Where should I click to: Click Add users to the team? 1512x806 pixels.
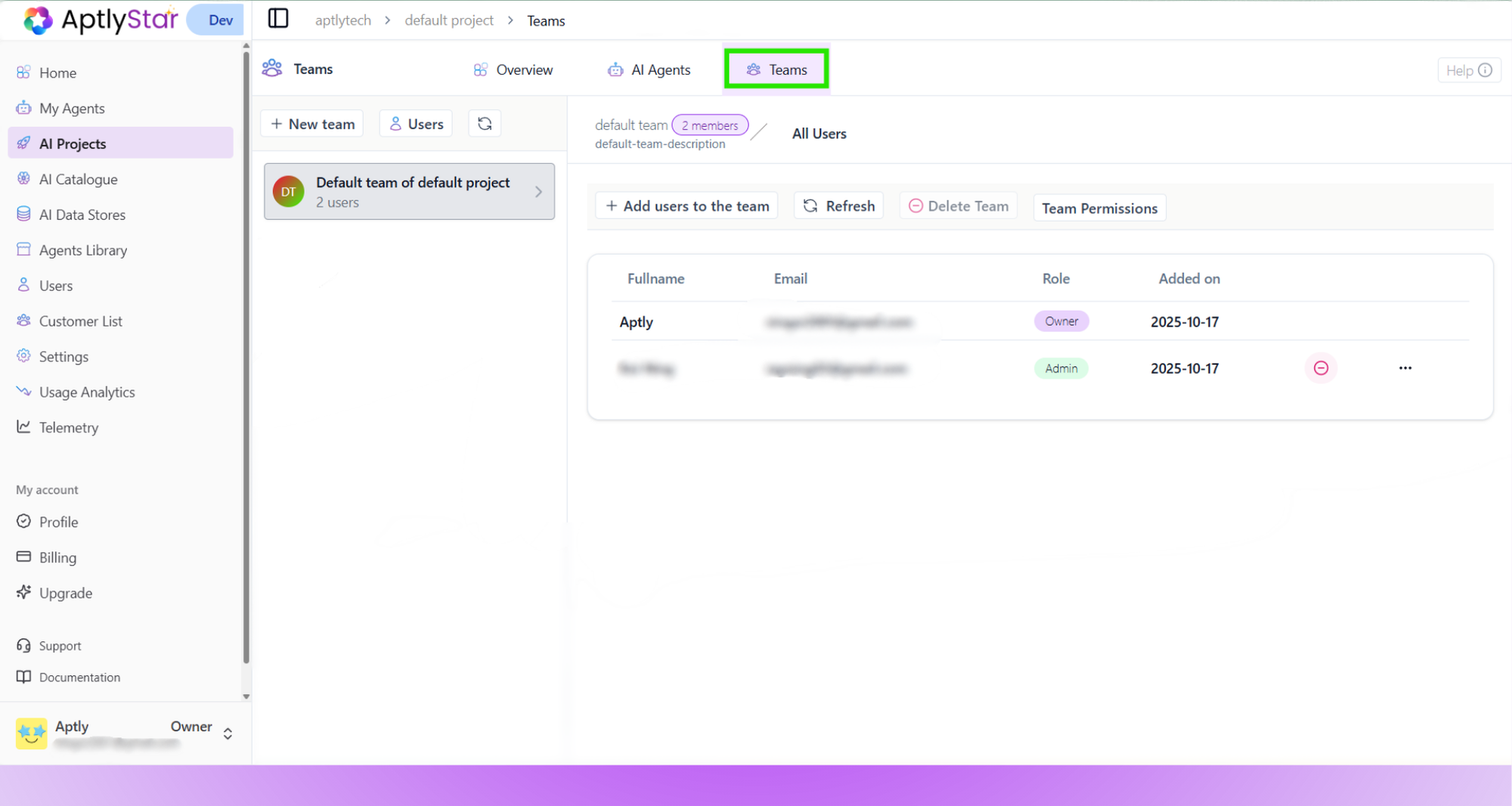click(686, 205)
